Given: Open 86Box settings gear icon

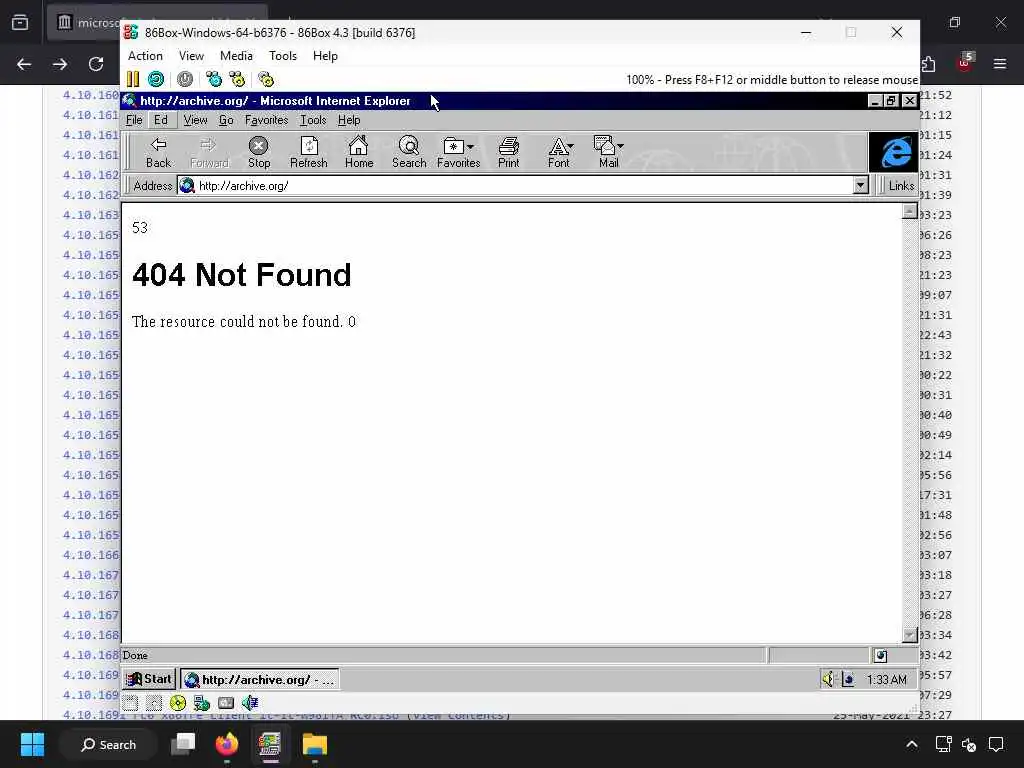Looking at the screenshot, I should [x=266, y=80].
